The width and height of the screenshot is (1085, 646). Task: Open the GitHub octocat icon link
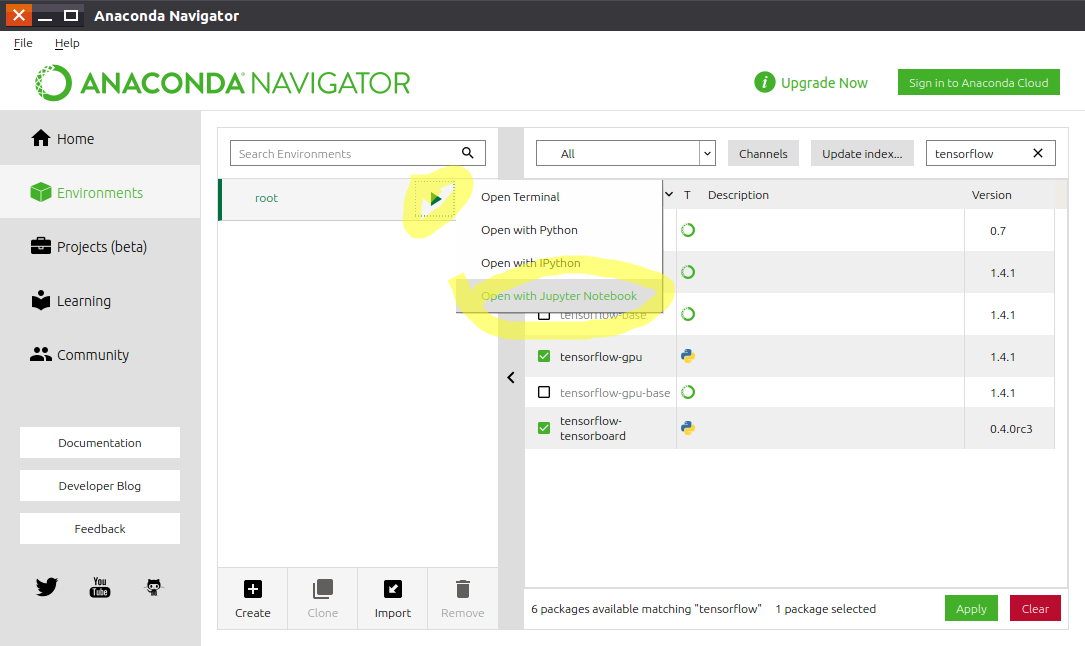(x=154, y=587)
